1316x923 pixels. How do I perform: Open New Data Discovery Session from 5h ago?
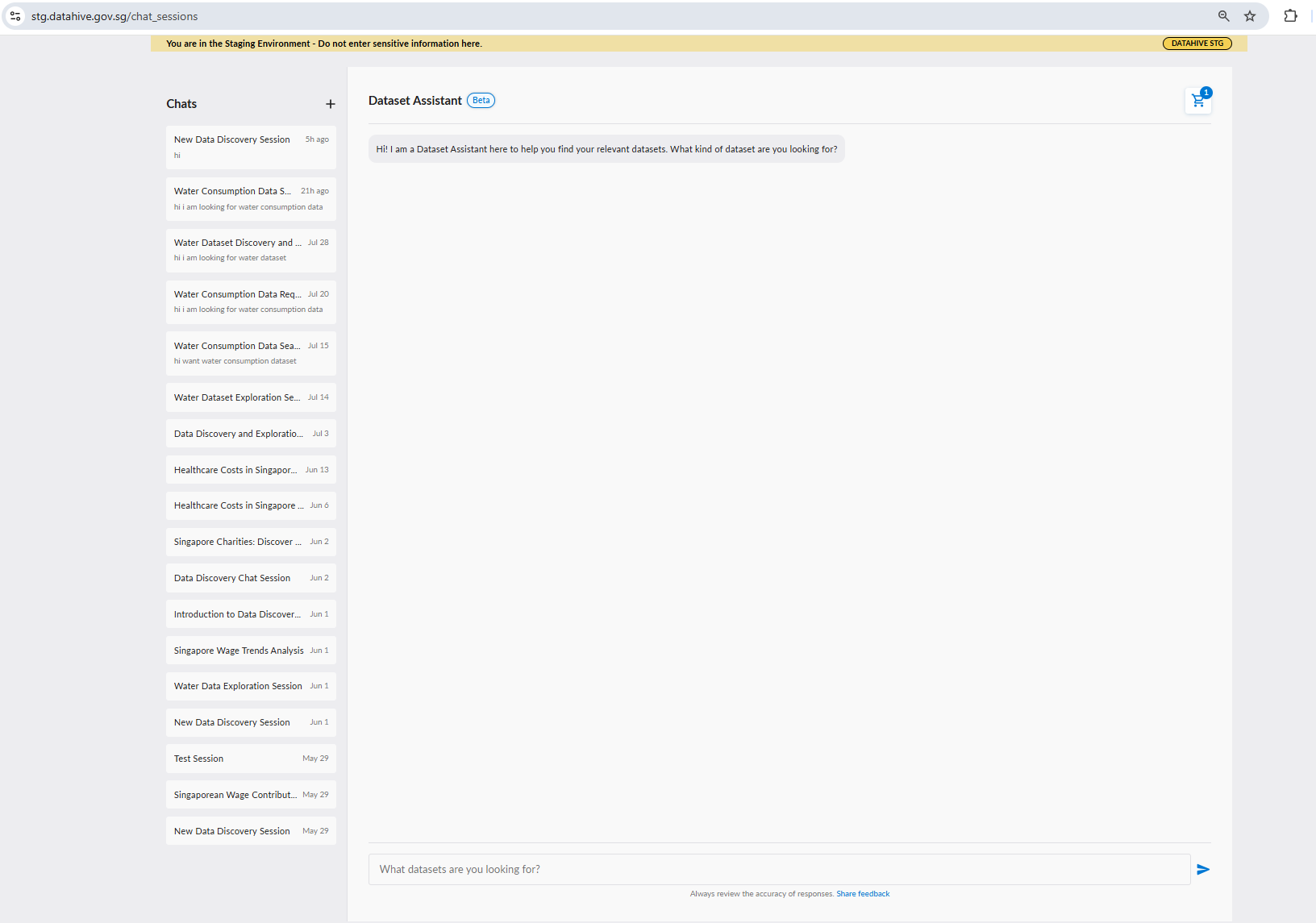click(x=251, y=148)
